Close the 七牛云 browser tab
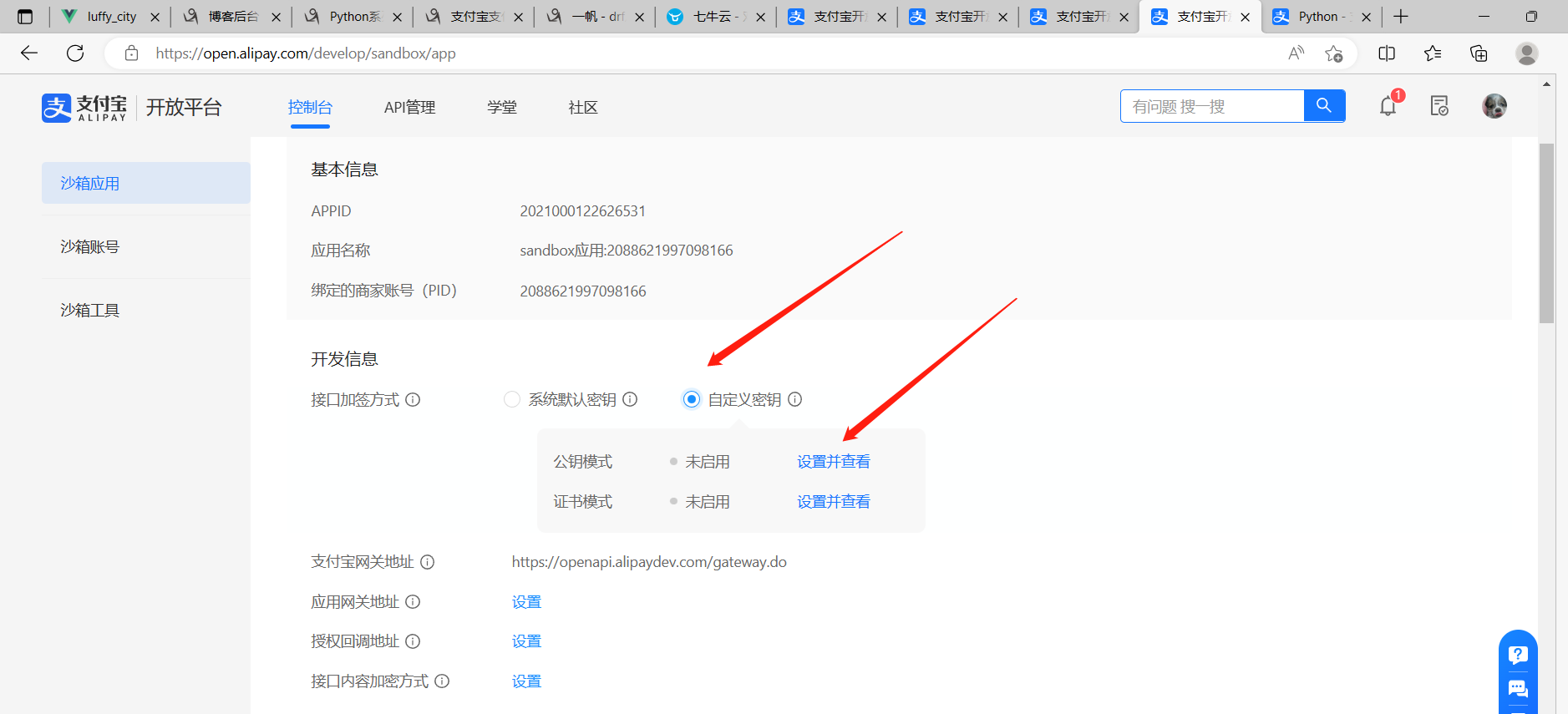This screenshot has width=1568, height=714. click(x=760, y=17)
